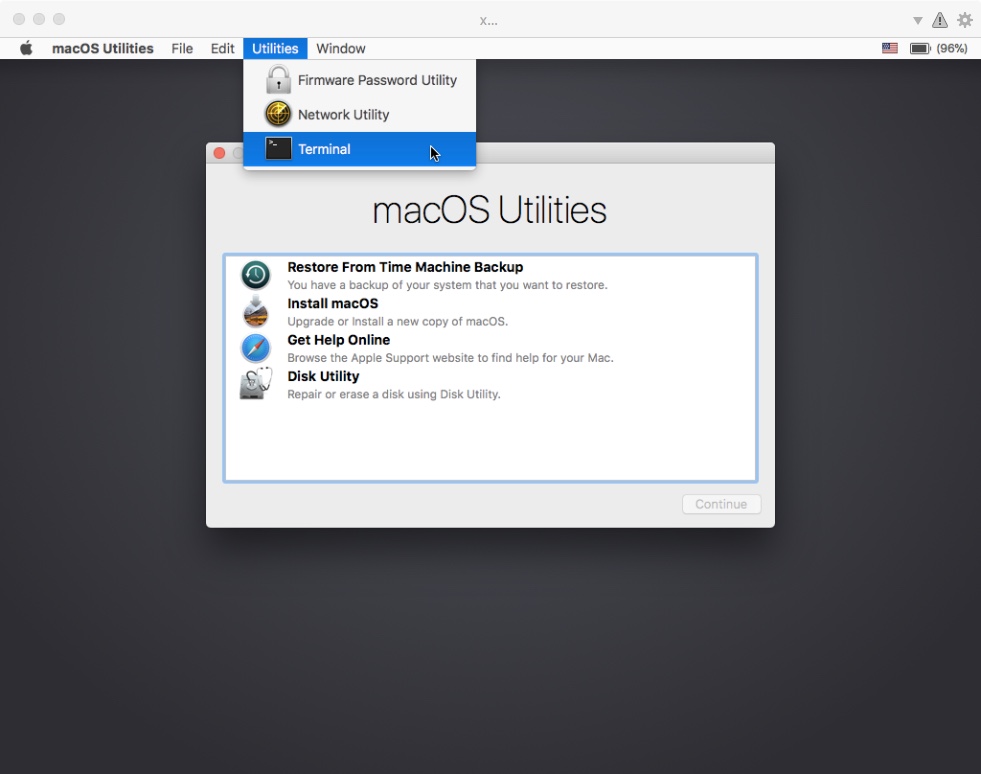Image resolution: width=981 pixels, height=774 pixels.
Task: Select the Disk Utility option
Action: 490,384
